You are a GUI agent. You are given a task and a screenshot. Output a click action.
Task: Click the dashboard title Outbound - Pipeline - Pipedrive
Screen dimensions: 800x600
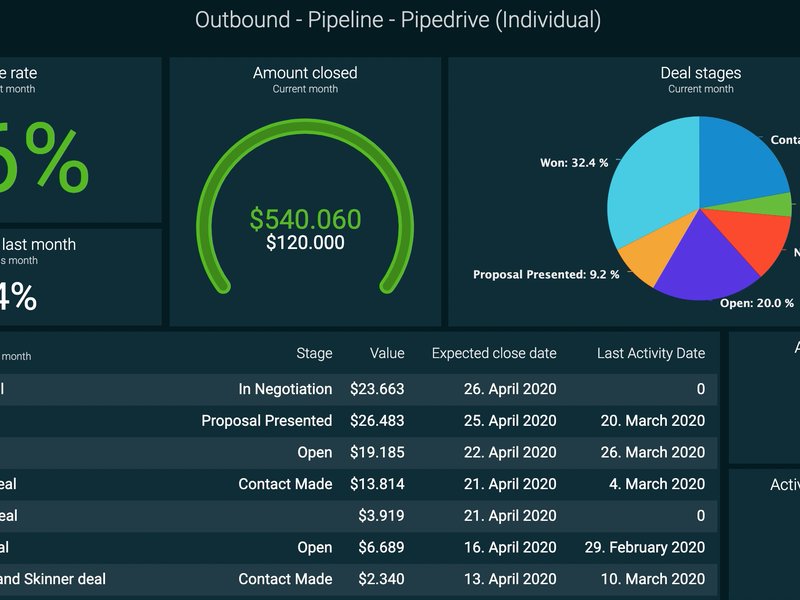click(x=397, y=20)
